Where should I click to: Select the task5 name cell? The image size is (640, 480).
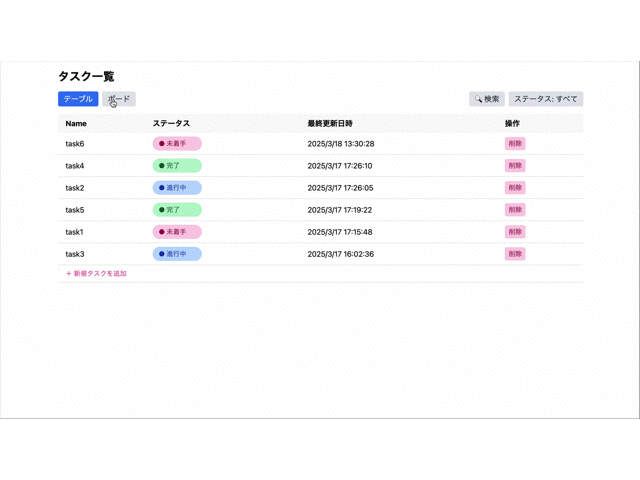(75, 210)
